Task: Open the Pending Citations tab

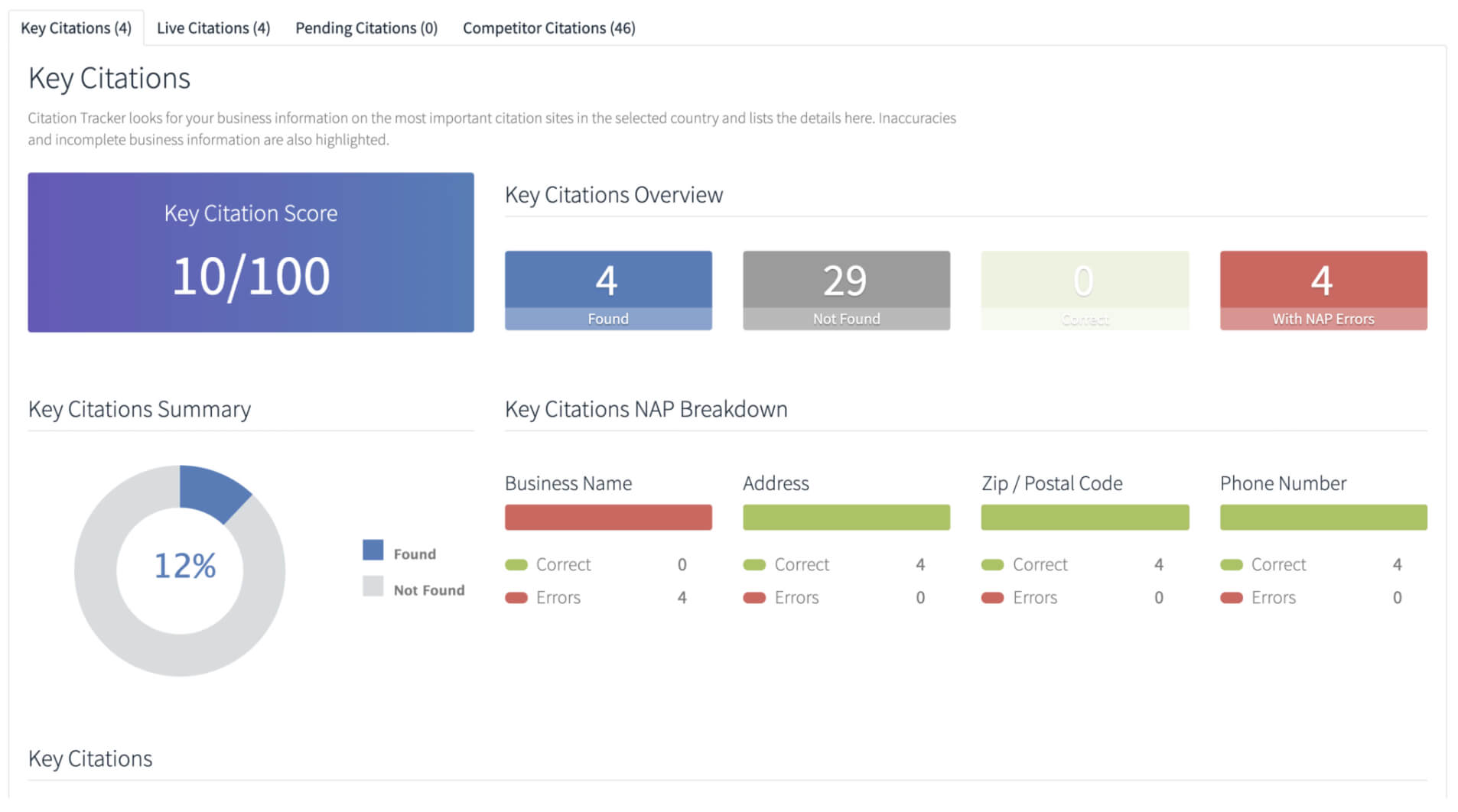Action: [x=366, y=28]
